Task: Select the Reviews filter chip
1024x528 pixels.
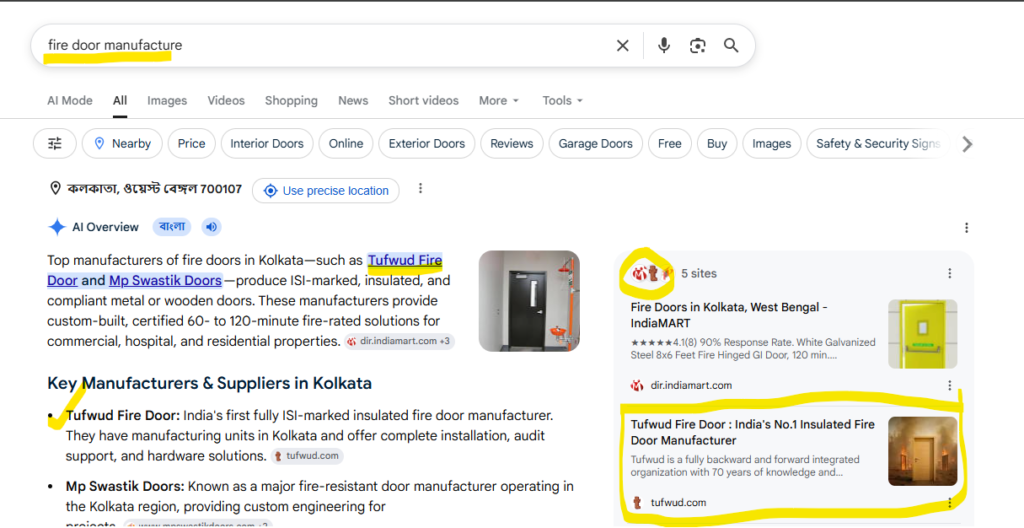Action: click(x=512, y=144)
